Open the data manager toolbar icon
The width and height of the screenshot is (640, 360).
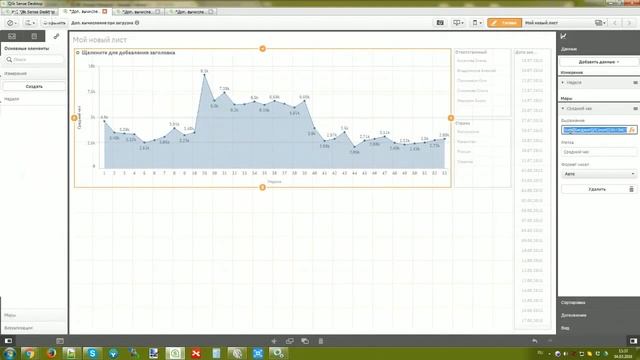click(x=440, y=23)
